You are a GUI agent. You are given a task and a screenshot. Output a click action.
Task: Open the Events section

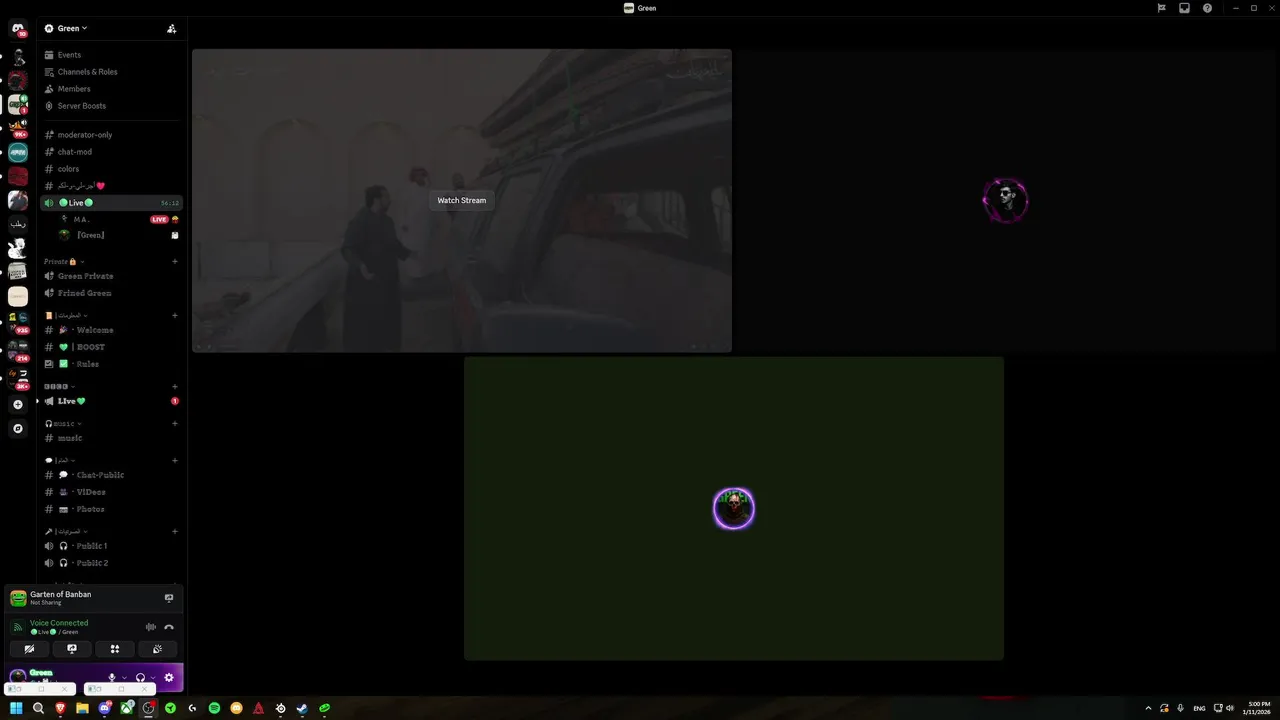pyautogui.click(x=69, y=55)
